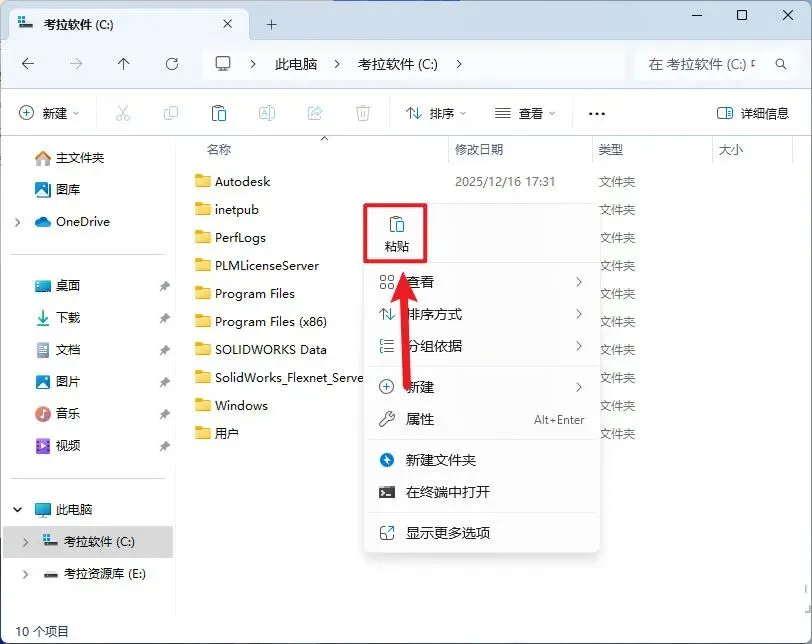Click chevron between 此电脑 and 考拉软件 (C:)
The height and width of the screenshot is (644, 812).
point(337,64)
